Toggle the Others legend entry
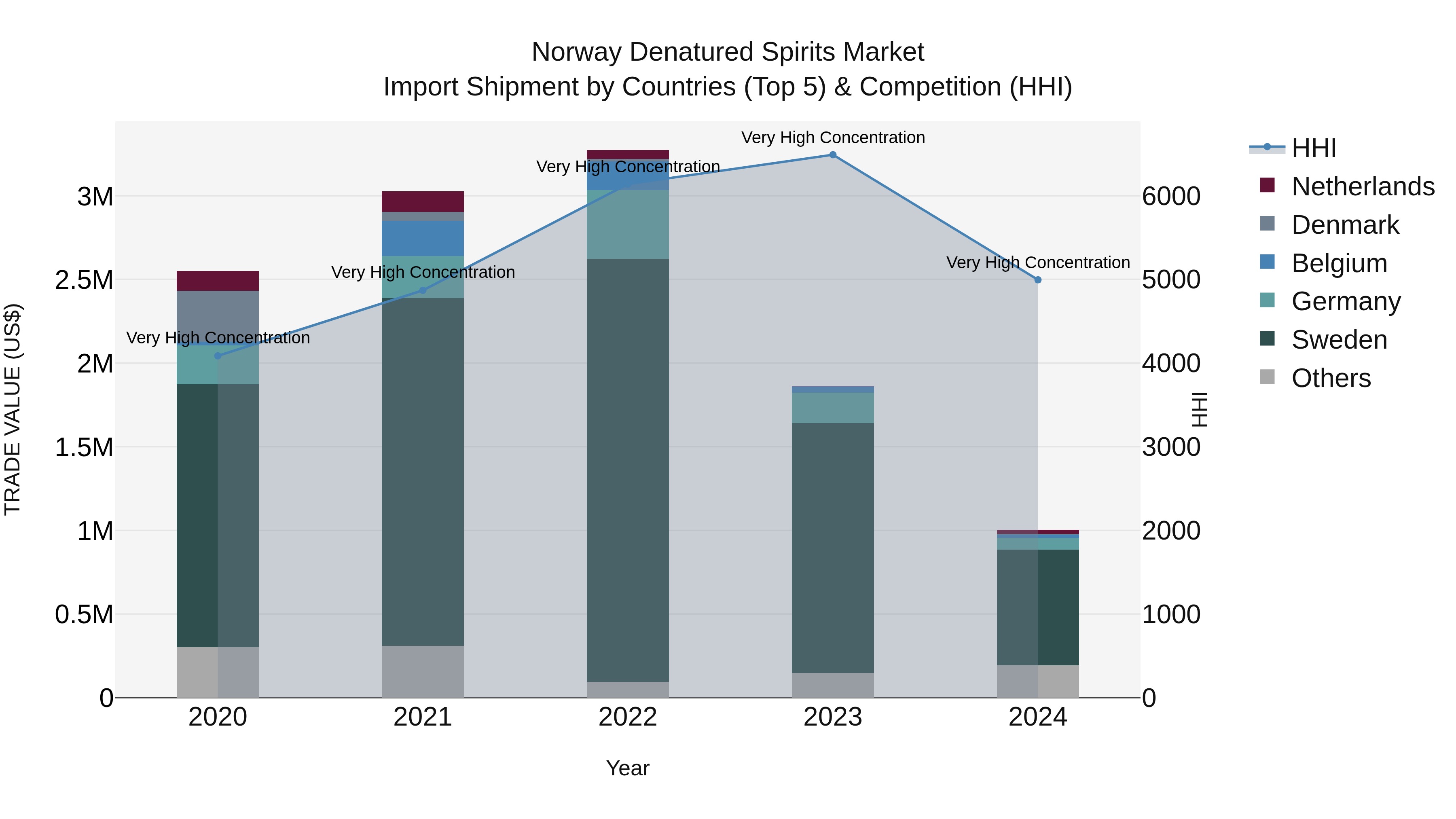The width and height of the screenshot is (1456, 819). click(1315, 378)
